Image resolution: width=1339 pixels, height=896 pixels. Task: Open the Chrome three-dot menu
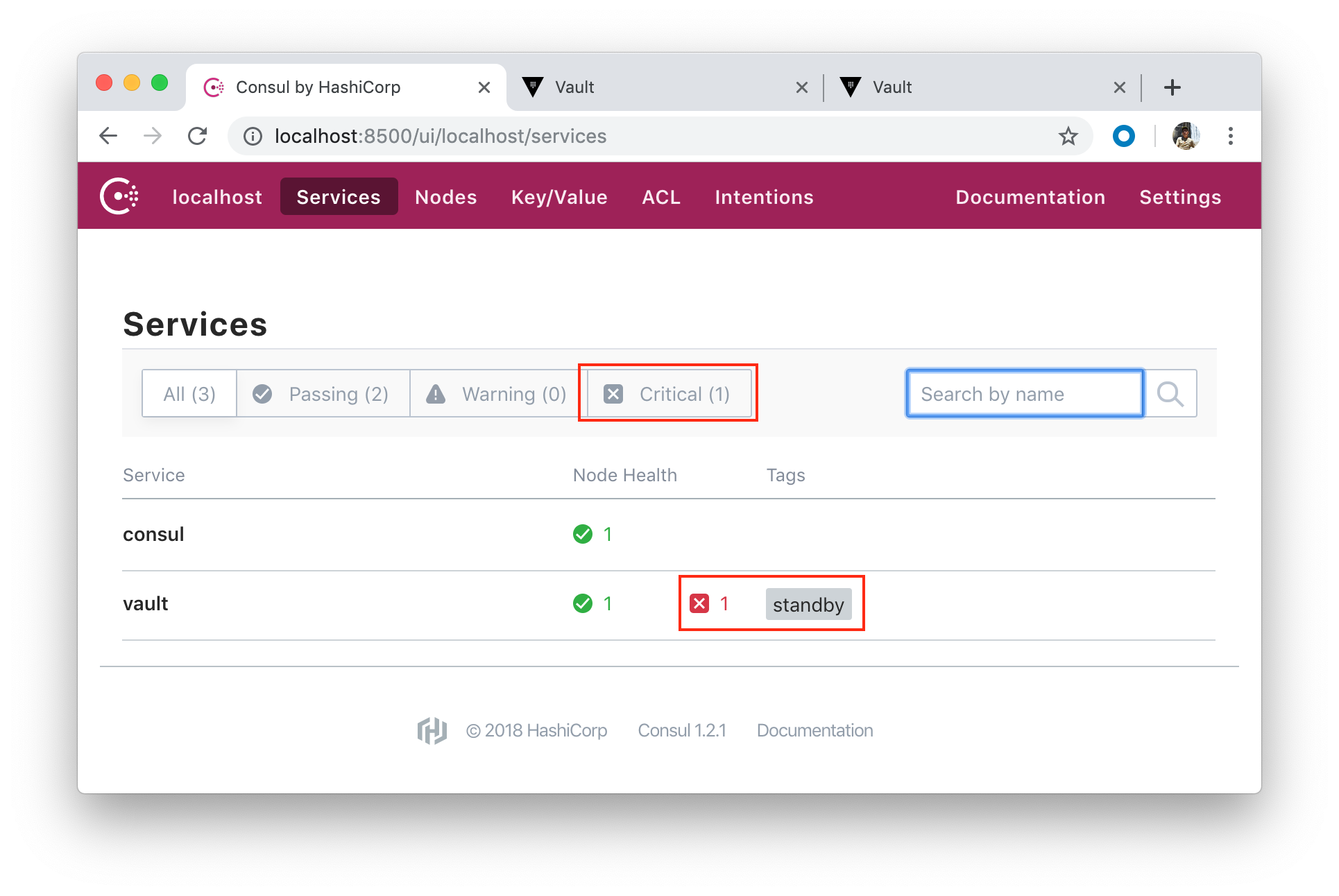click(1231, 136)
